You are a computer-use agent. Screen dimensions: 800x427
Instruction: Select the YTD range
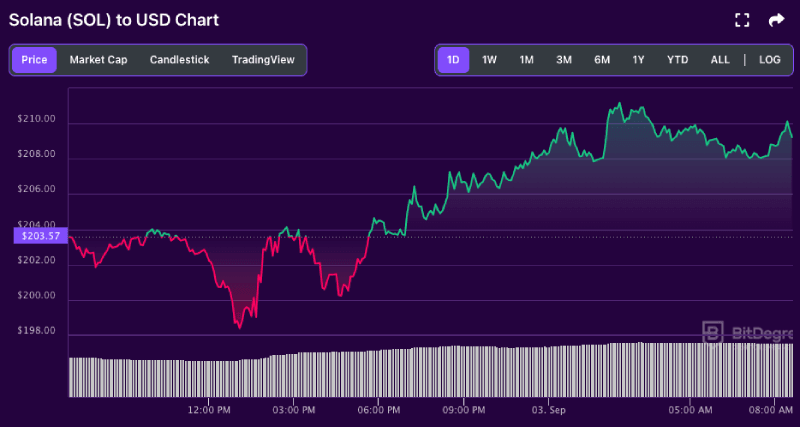[678, 60]
